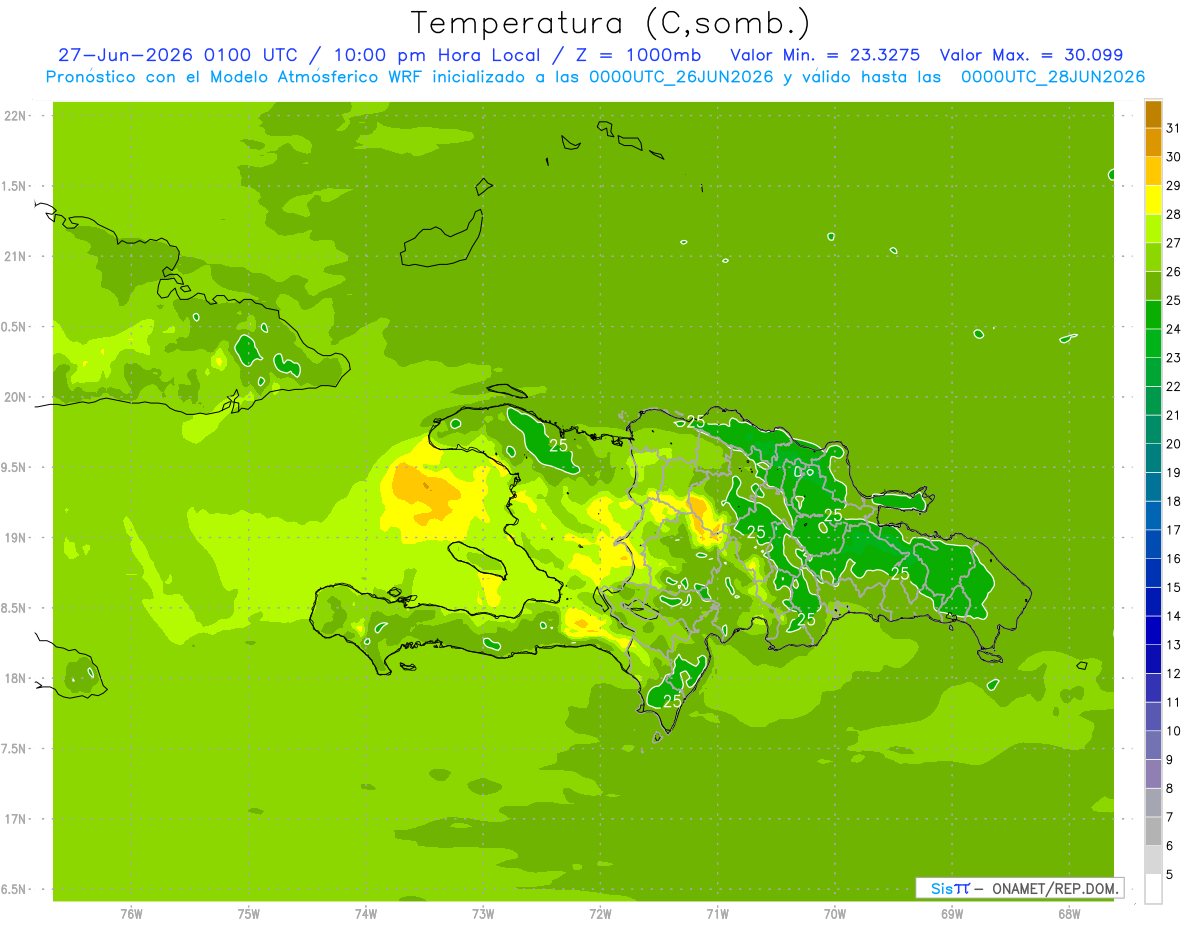The image size is (1200, 927).
Task: Click the color bar label "31"
Action: [1173, 128]
